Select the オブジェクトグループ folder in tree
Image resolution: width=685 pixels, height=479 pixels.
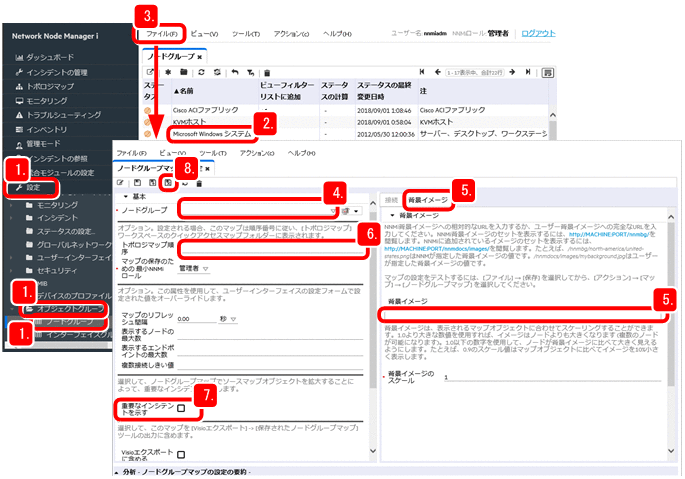[64, 309]
